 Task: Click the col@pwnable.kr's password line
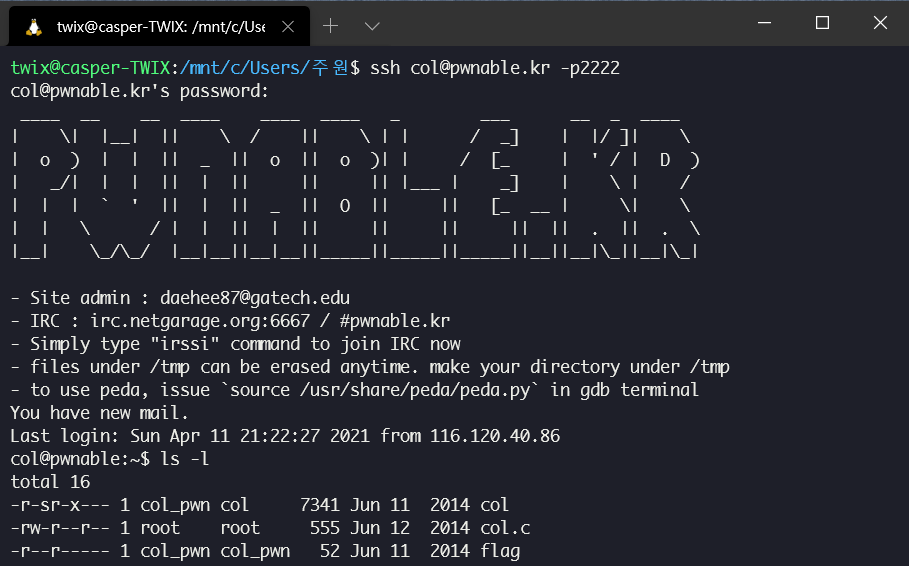coord(140,91)
